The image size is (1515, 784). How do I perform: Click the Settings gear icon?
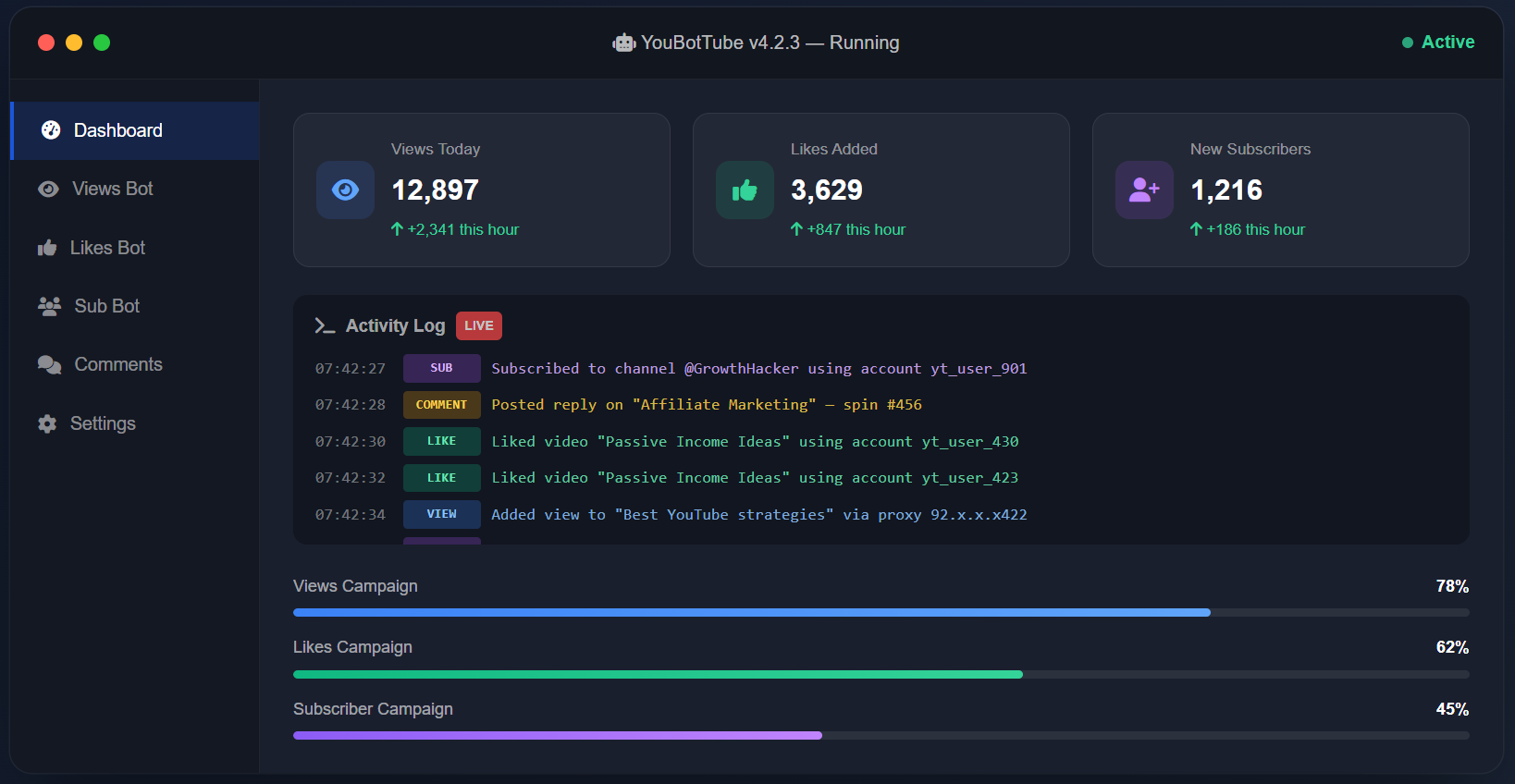click(47, 423)
